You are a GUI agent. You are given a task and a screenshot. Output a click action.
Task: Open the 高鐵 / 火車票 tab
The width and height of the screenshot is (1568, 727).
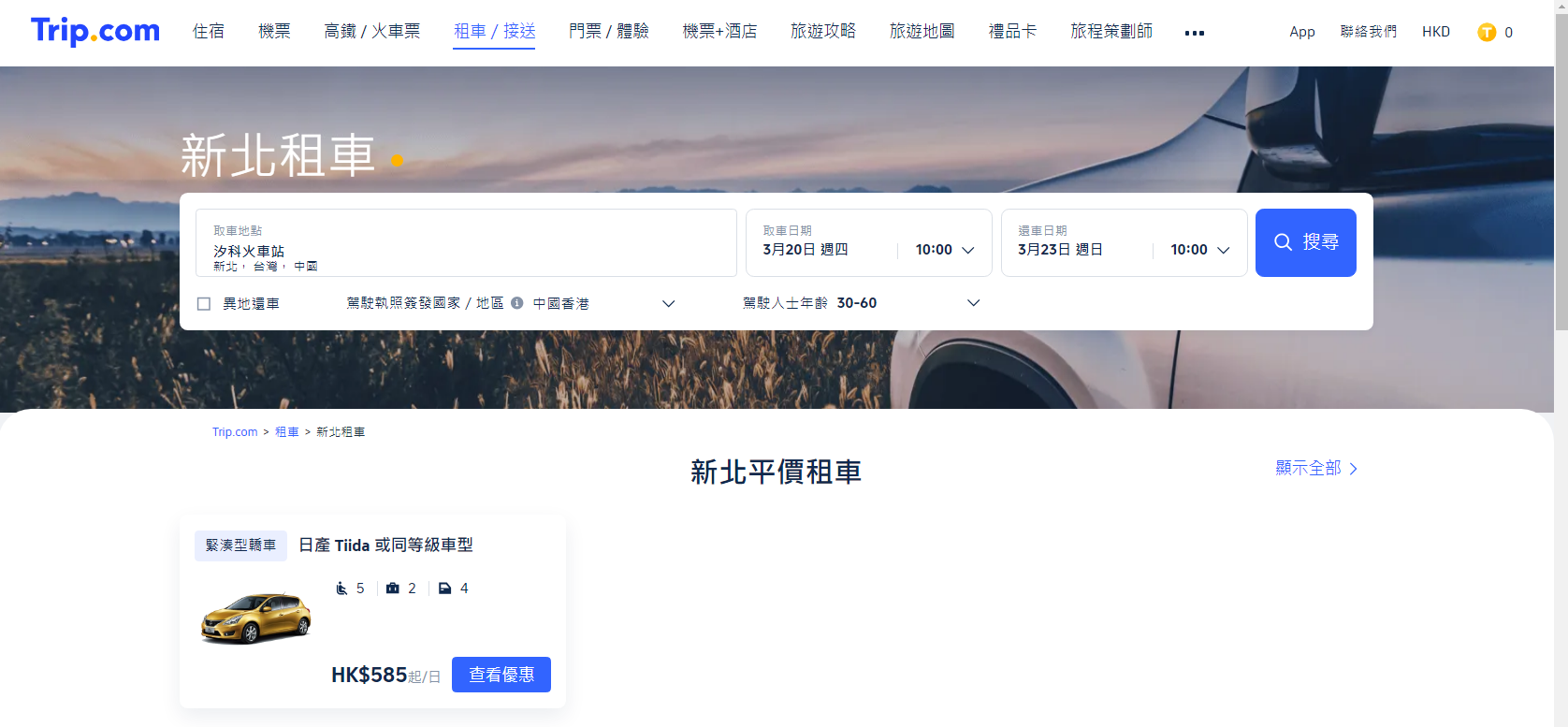click(x=372, y=32)
